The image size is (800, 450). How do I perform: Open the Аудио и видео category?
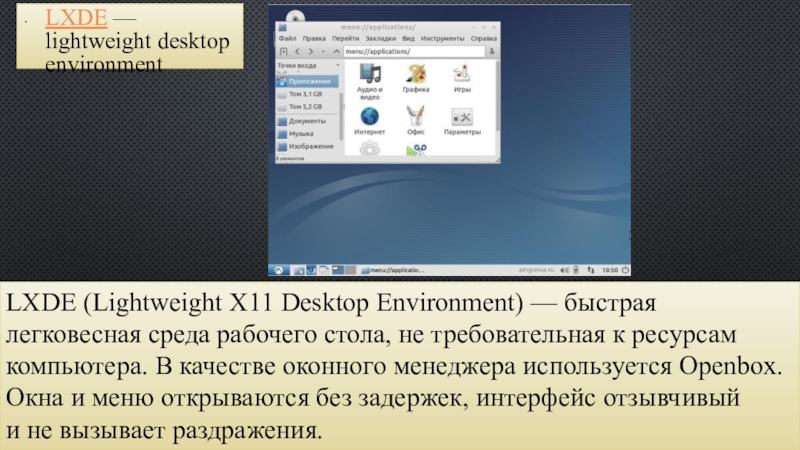pos(369,81)
